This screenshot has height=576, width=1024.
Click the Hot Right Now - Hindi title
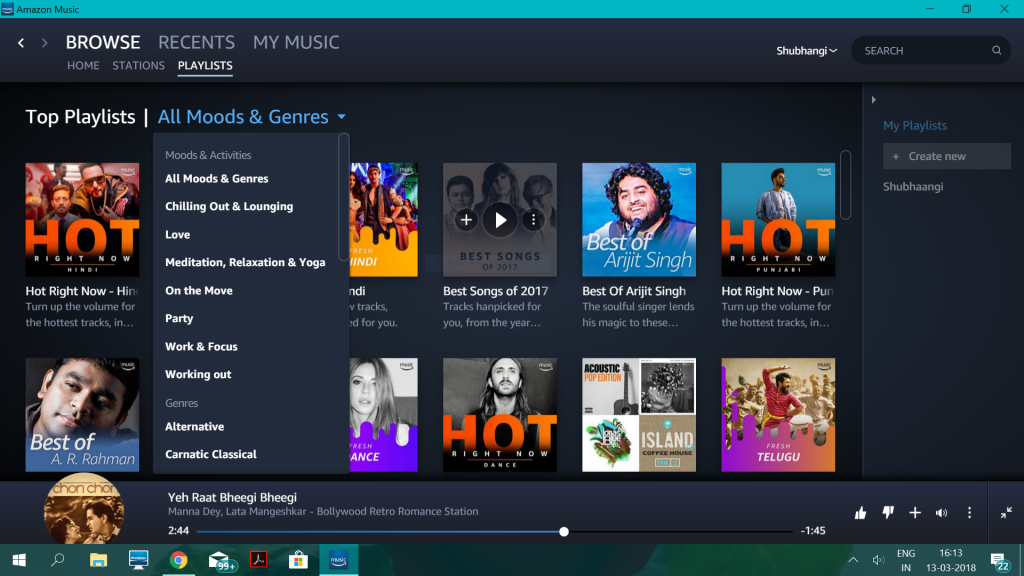tap(82, 291)
